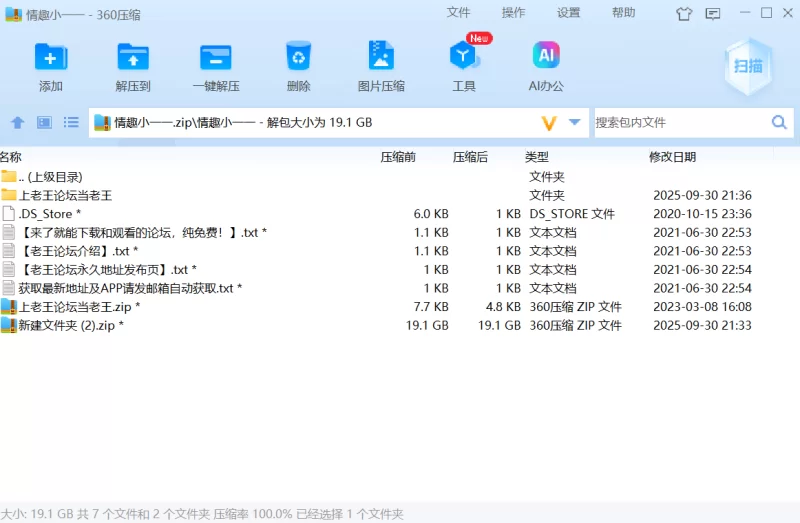Launch the AI办公 feature
Image resolution: width=800 pixels, height=523 pixels.
click(546, 57)
